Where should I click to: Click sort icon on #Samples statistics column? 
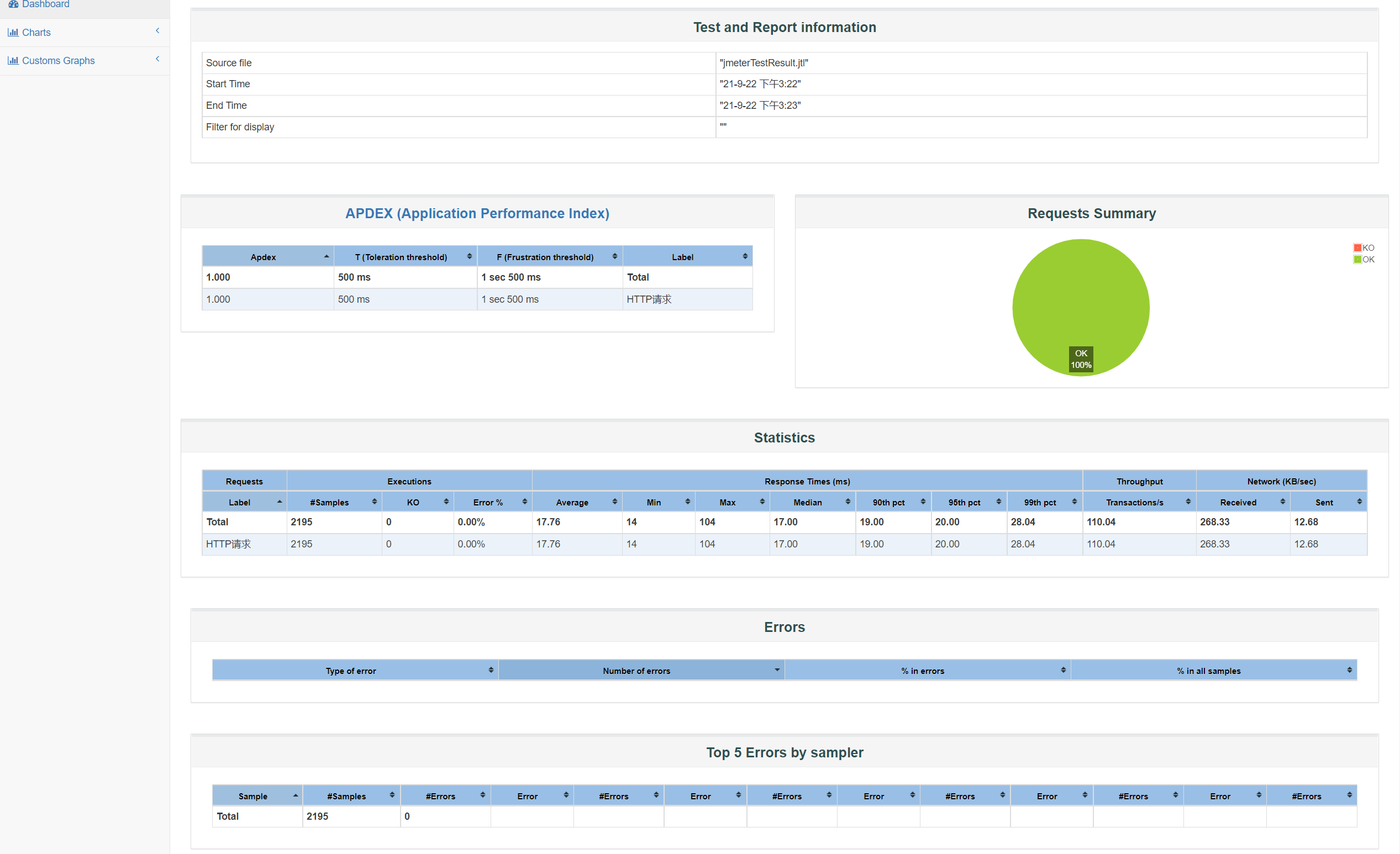pyautogui.click(x=374, y=502)
